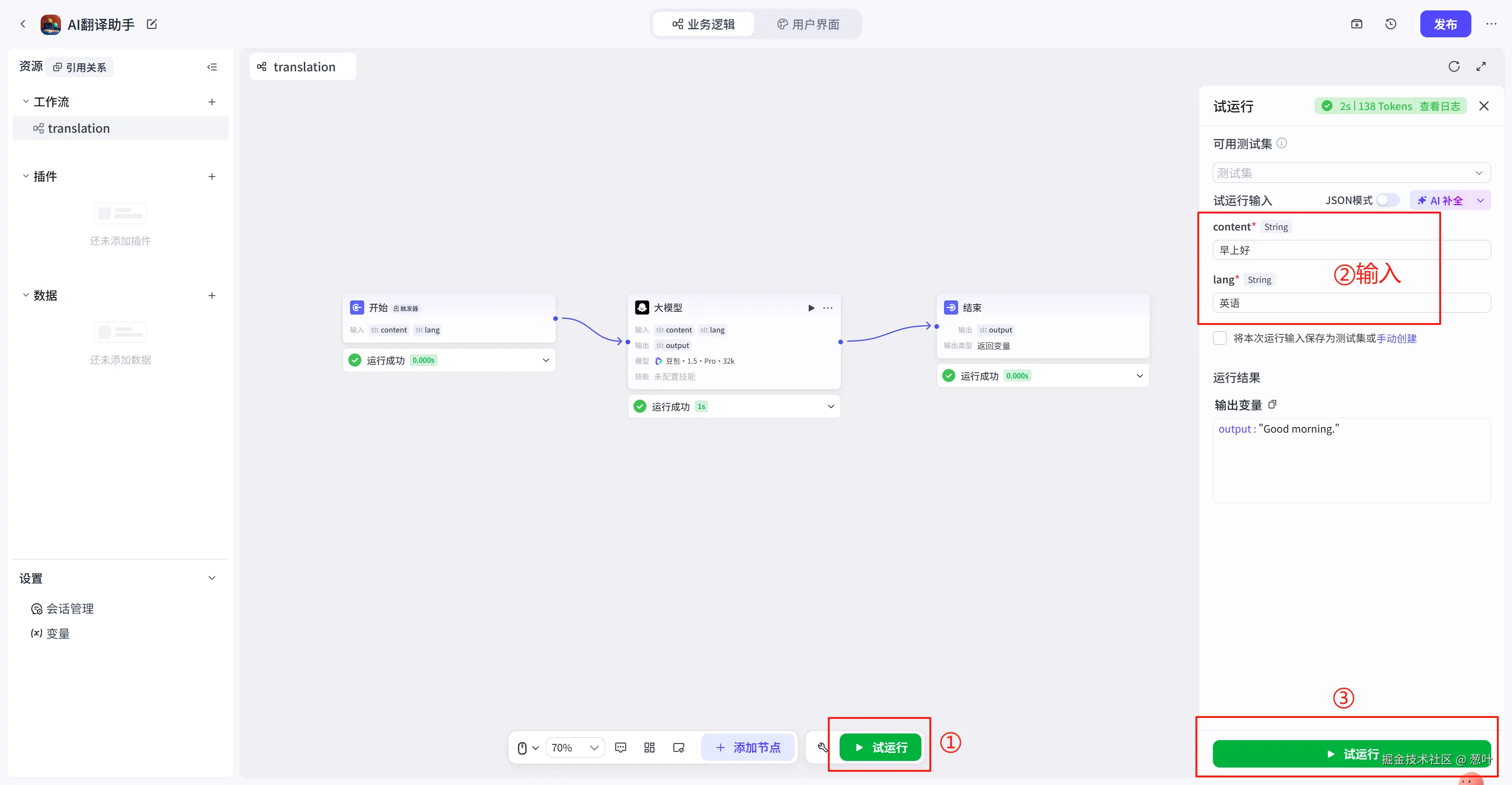Expand the 大模型 node run success result
The image size is (1512, 785).
[x=831, y=407]
